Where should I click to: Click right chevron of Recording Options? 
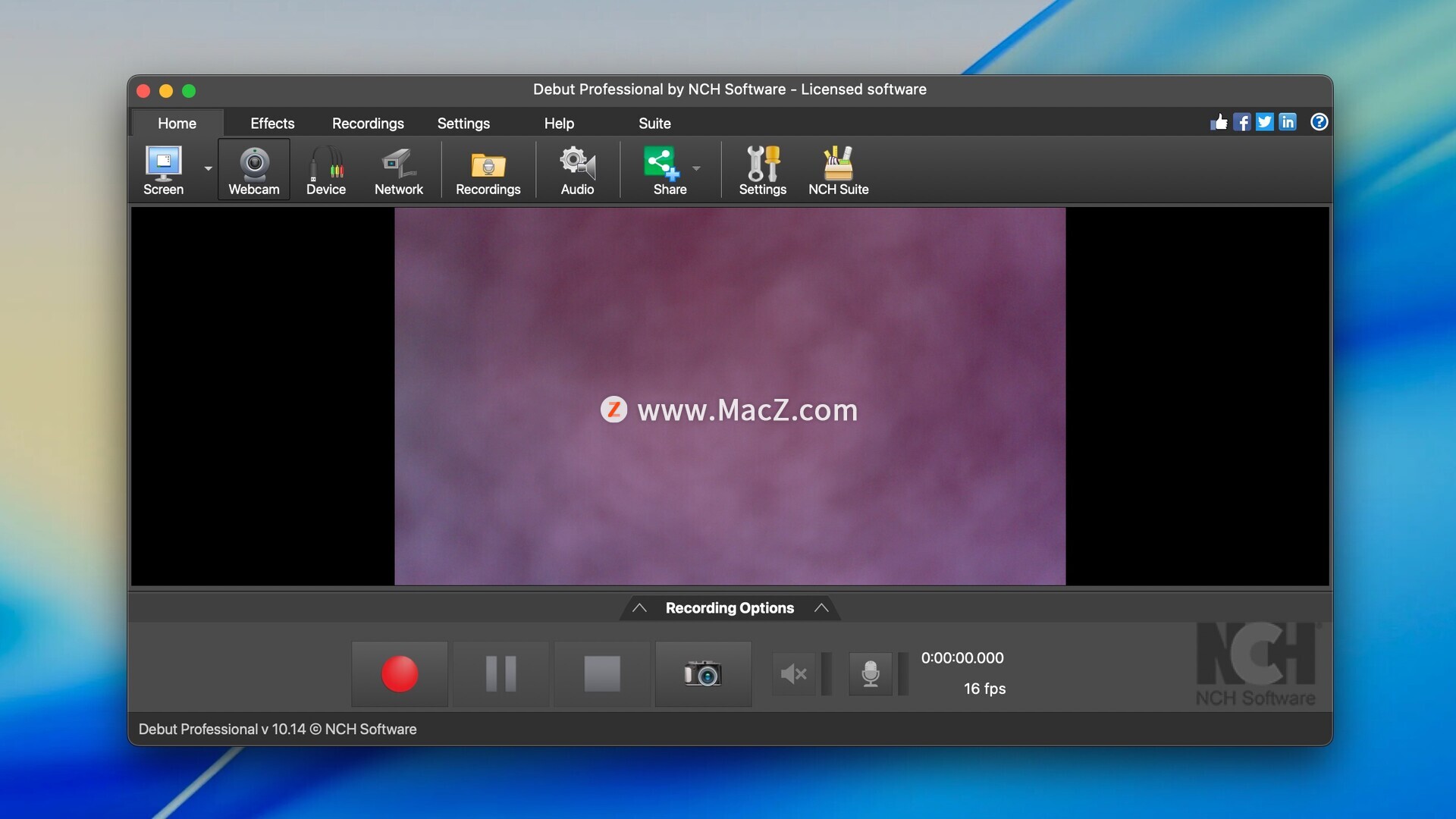(821, 608)
